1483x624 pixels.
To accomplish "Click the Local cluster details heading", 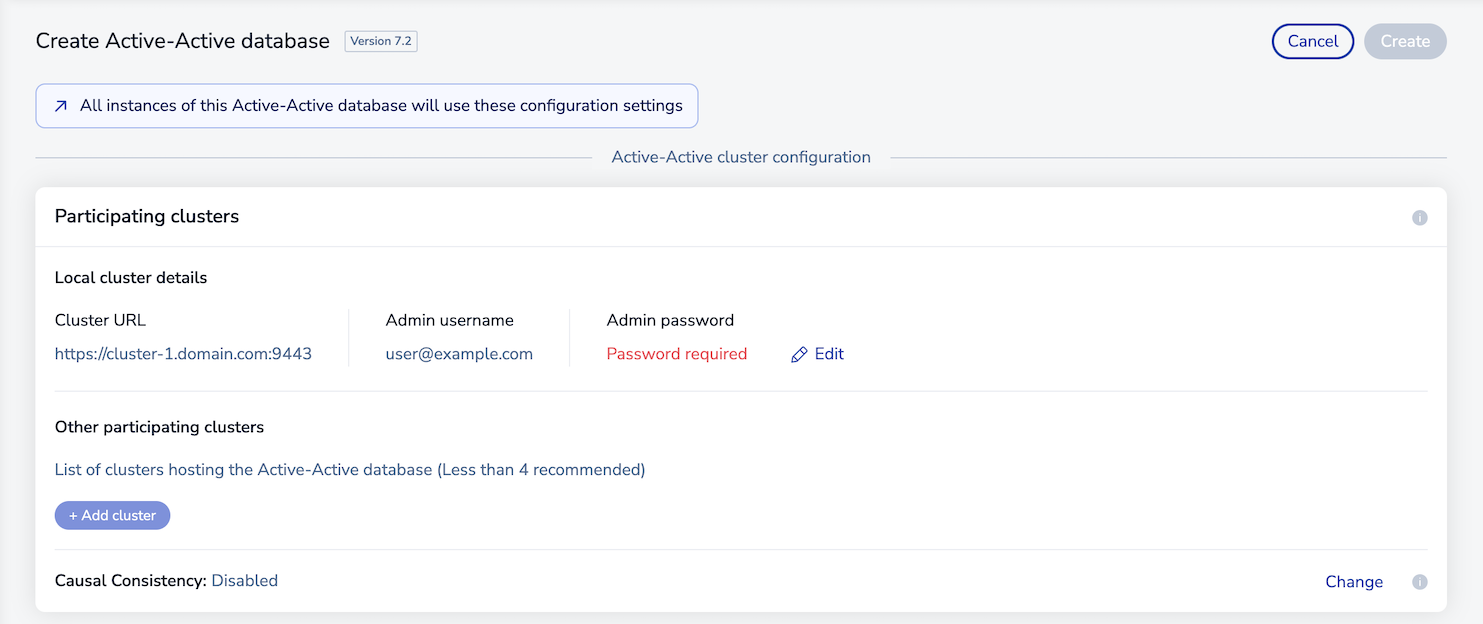I will tap(131, 278).
